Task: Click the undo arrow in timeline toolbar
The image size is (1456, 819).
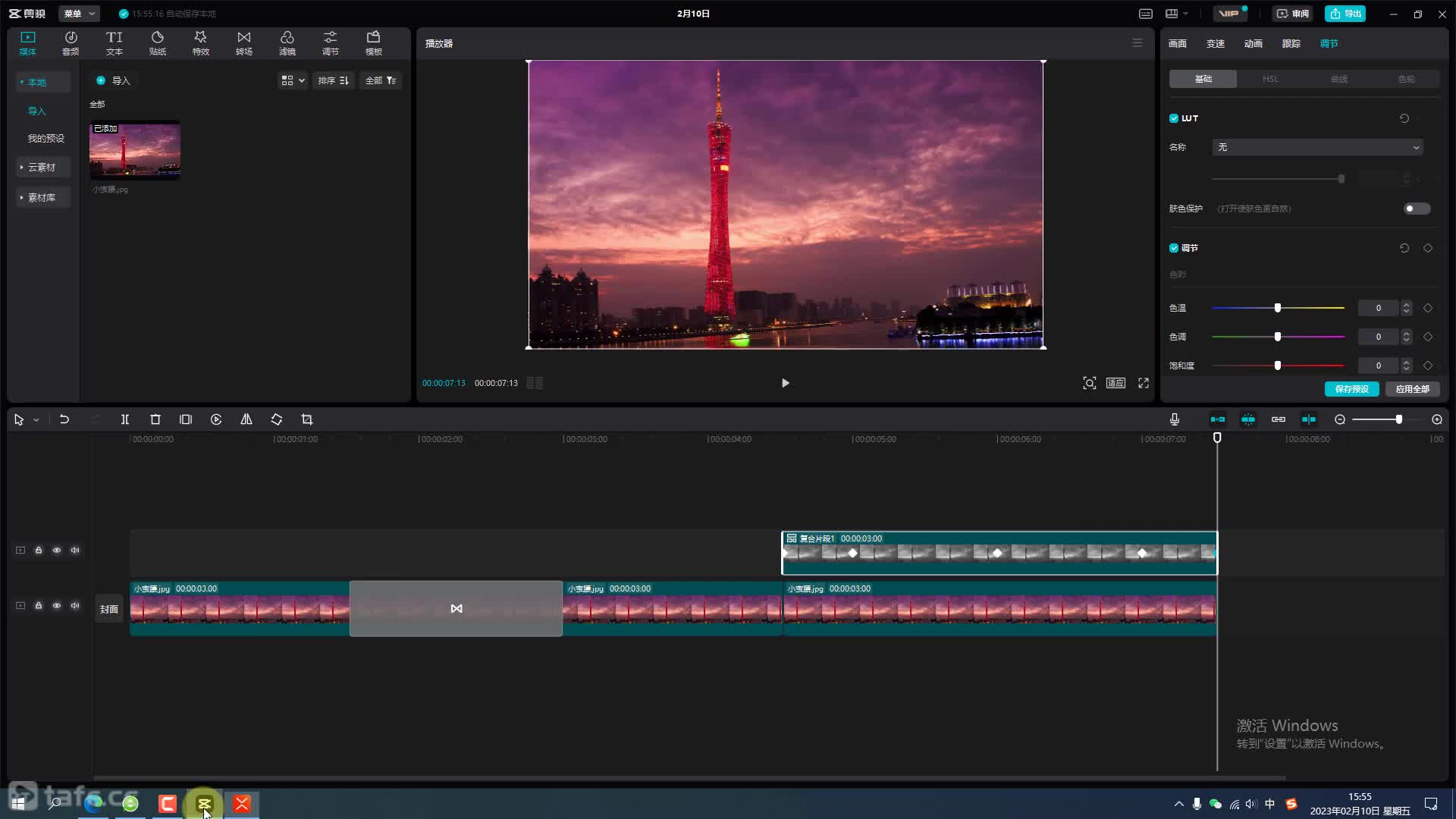Action: pyautogui.click(x=64, y=419)
